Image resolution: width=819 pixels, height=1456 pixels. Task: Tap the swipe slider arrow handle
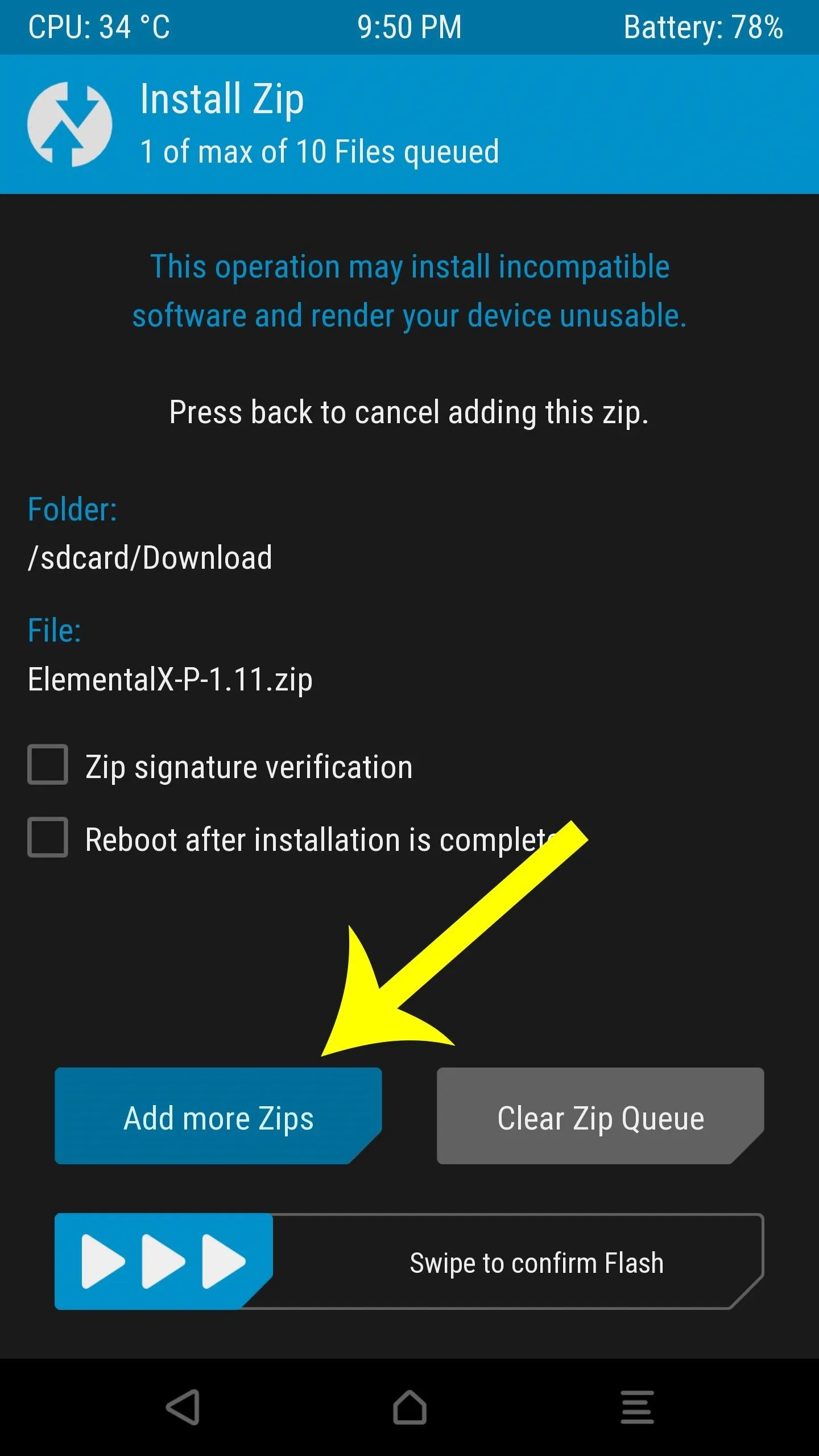point(164,1261)
